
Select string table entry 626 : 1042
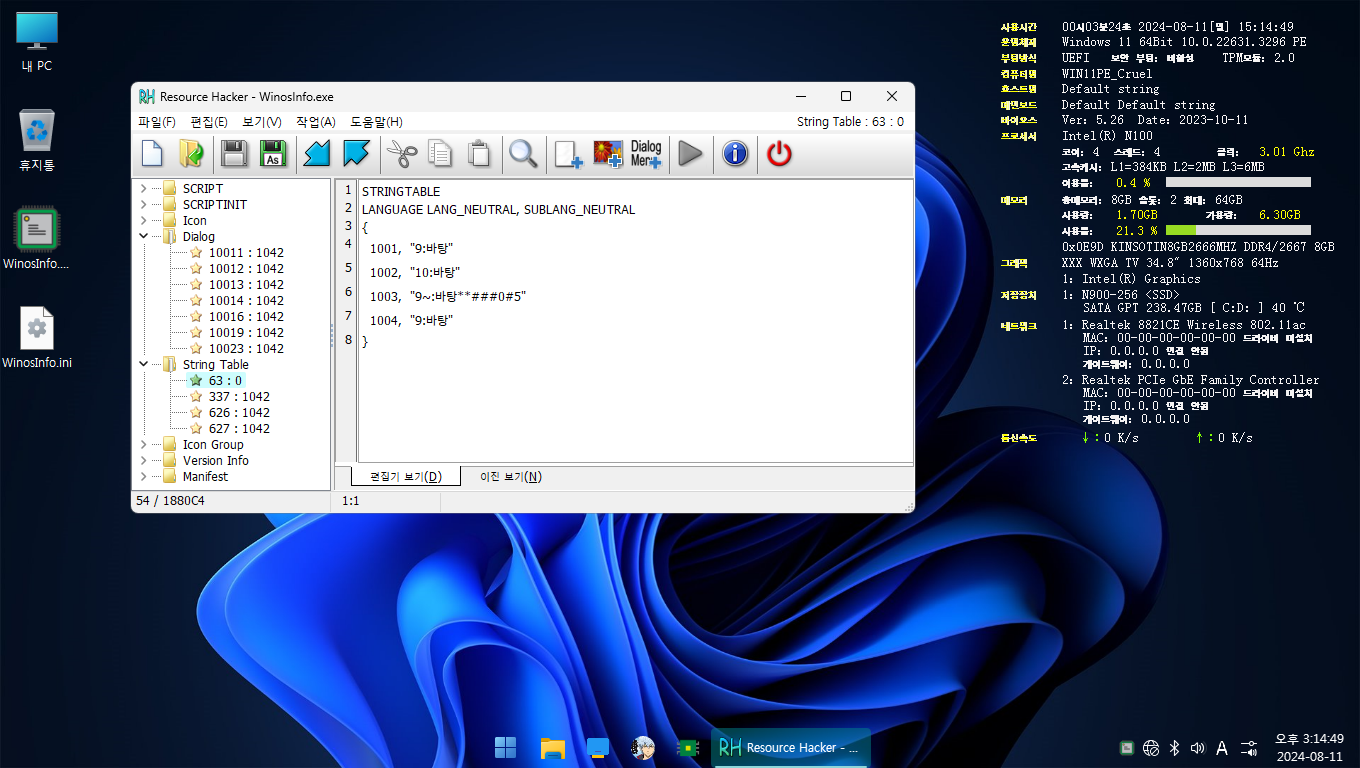(239, 412)
